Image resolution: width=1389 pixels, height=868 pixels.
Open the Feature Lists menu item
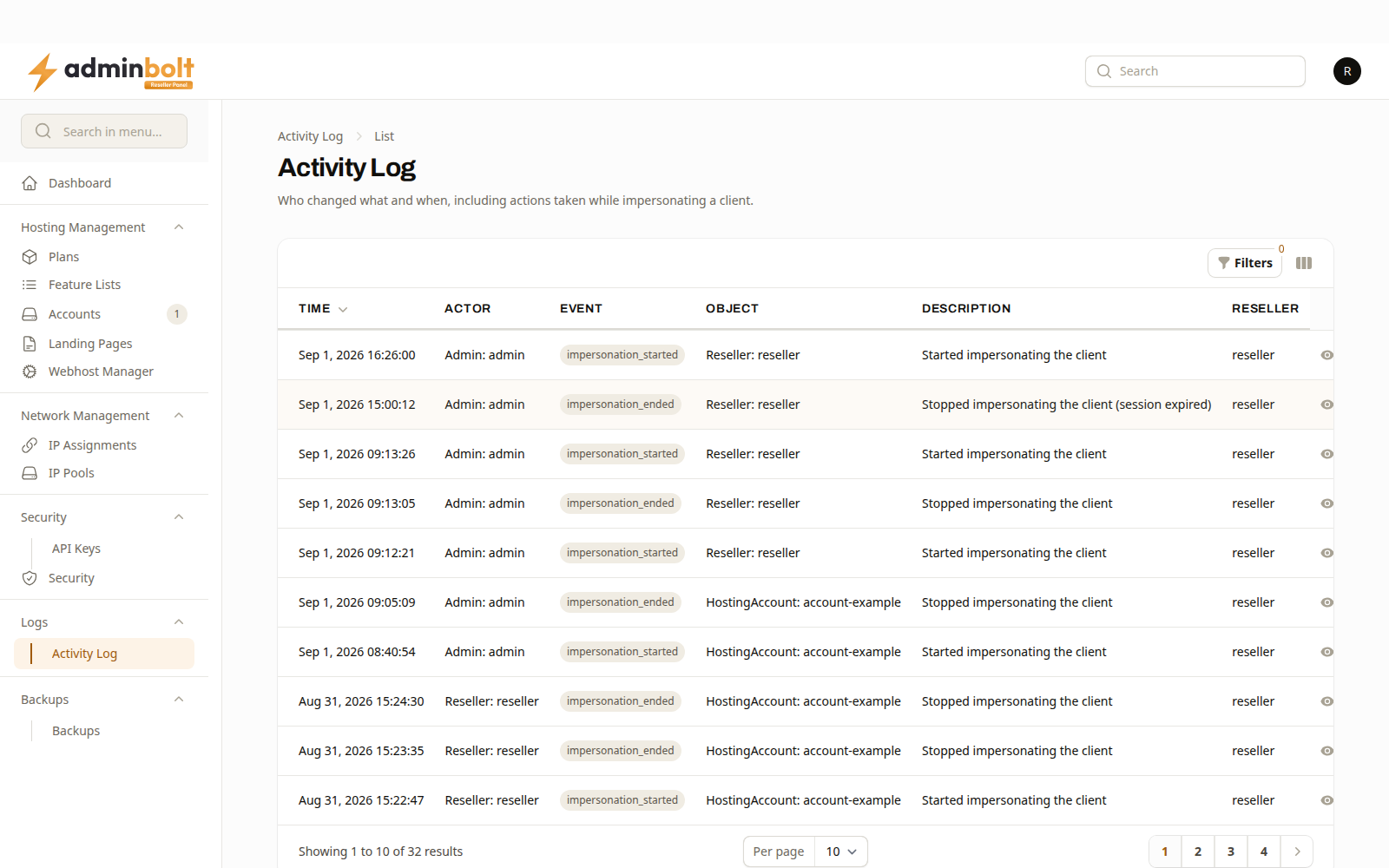click(x=104, y=285)
